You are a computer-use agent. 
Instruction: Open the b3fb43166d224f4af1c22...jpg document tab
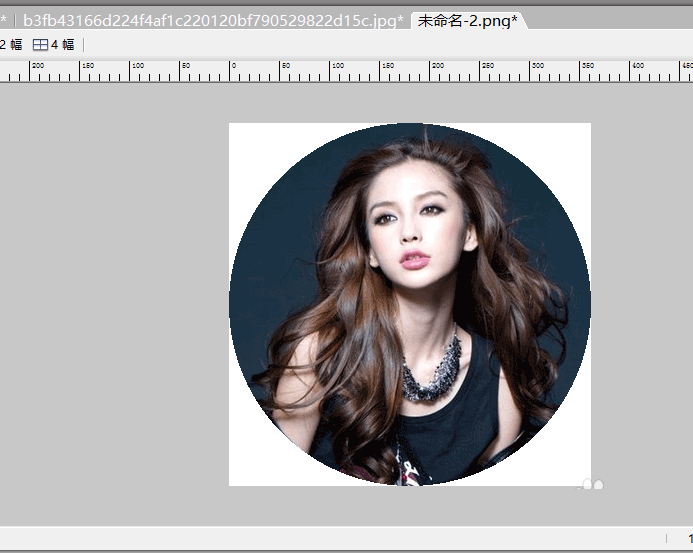pos(213,20)
